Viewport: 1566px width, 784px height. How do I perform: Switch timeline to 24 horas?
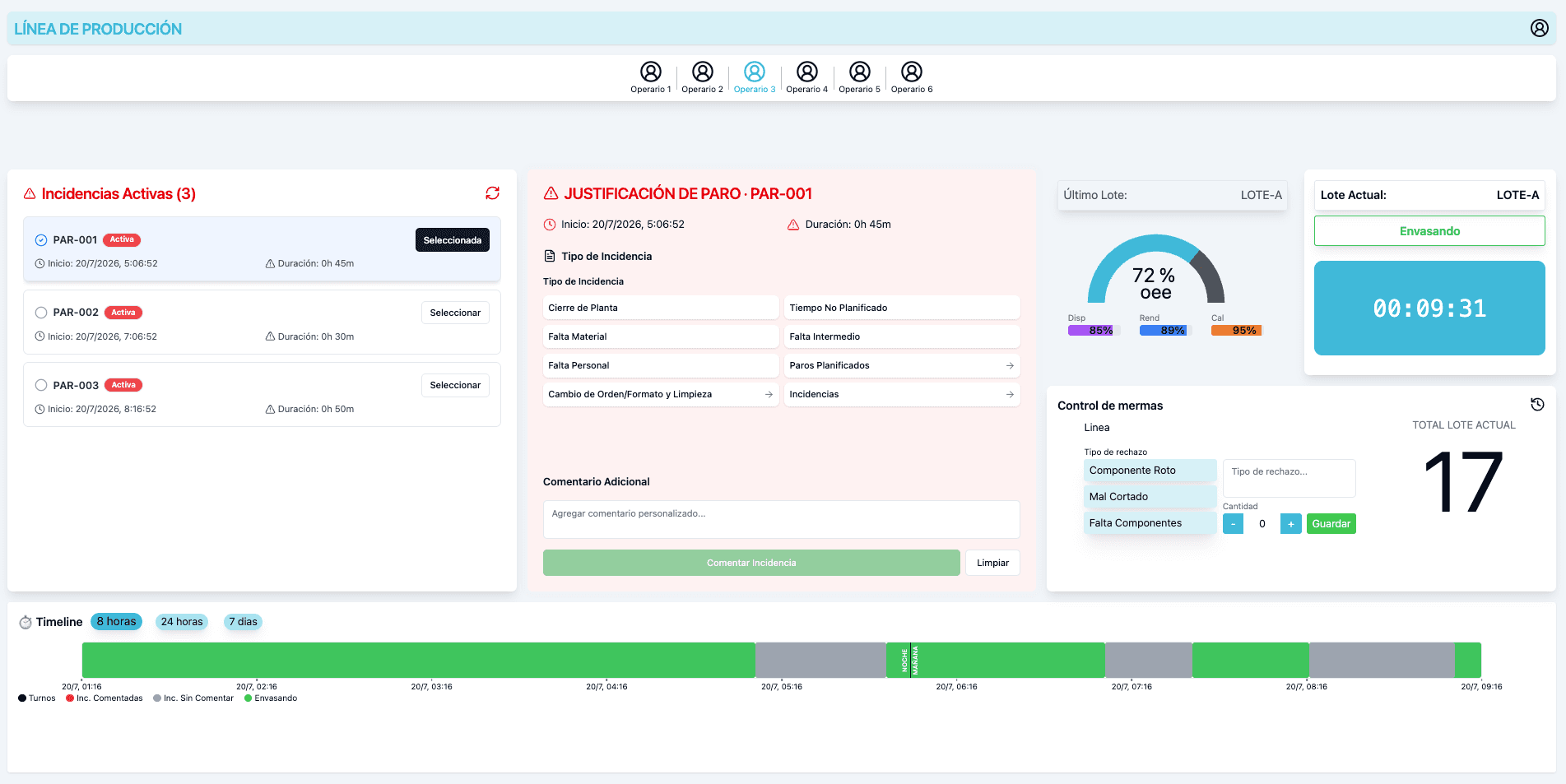[182, 622]
